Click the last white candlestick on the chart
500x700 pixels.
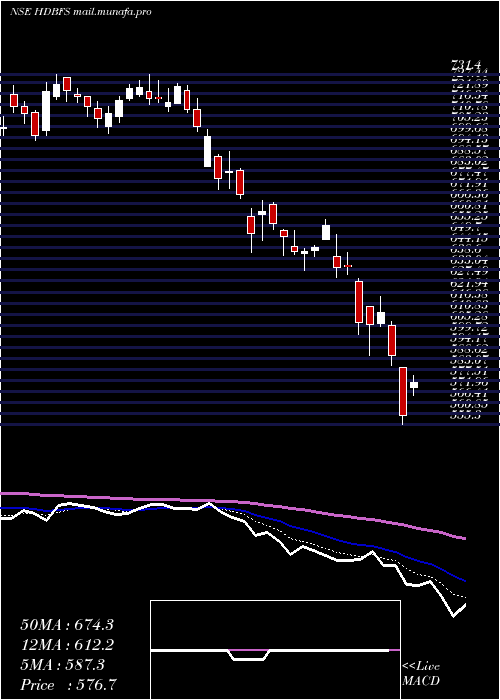pyautogui.click(x=414, y=385)
